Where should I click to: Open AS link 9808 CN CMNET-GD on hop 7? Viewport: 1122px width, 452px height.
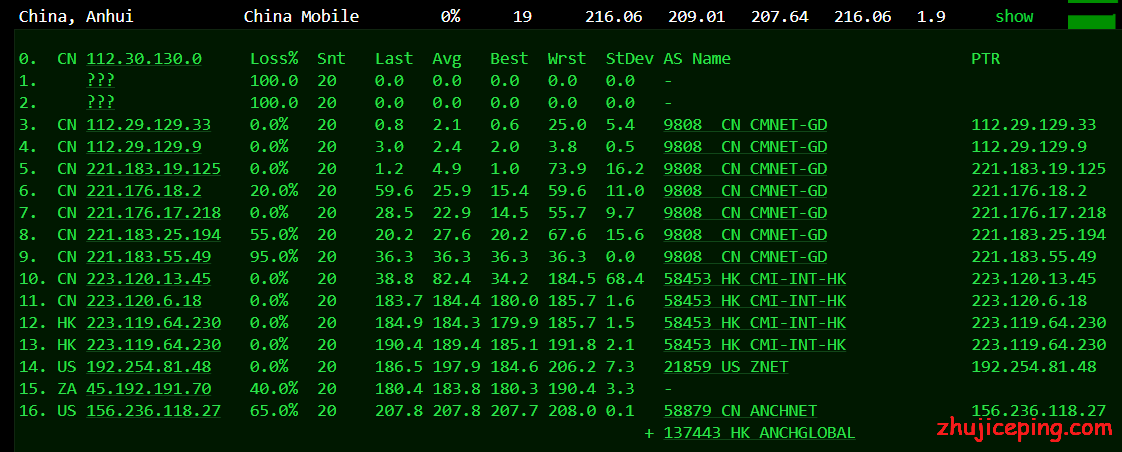(x=745, y=213)
